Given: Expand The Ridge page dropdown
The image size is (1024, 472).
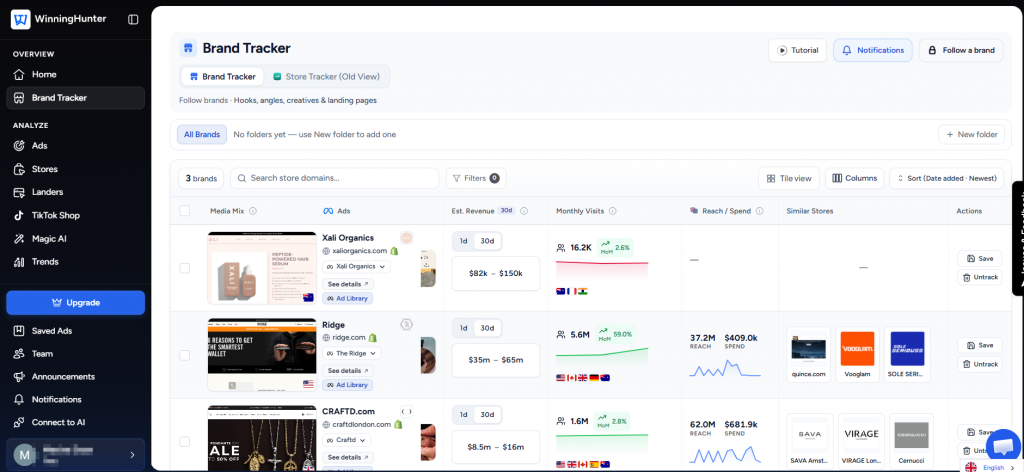Looking at the screenshot, I should coord(352,353).
